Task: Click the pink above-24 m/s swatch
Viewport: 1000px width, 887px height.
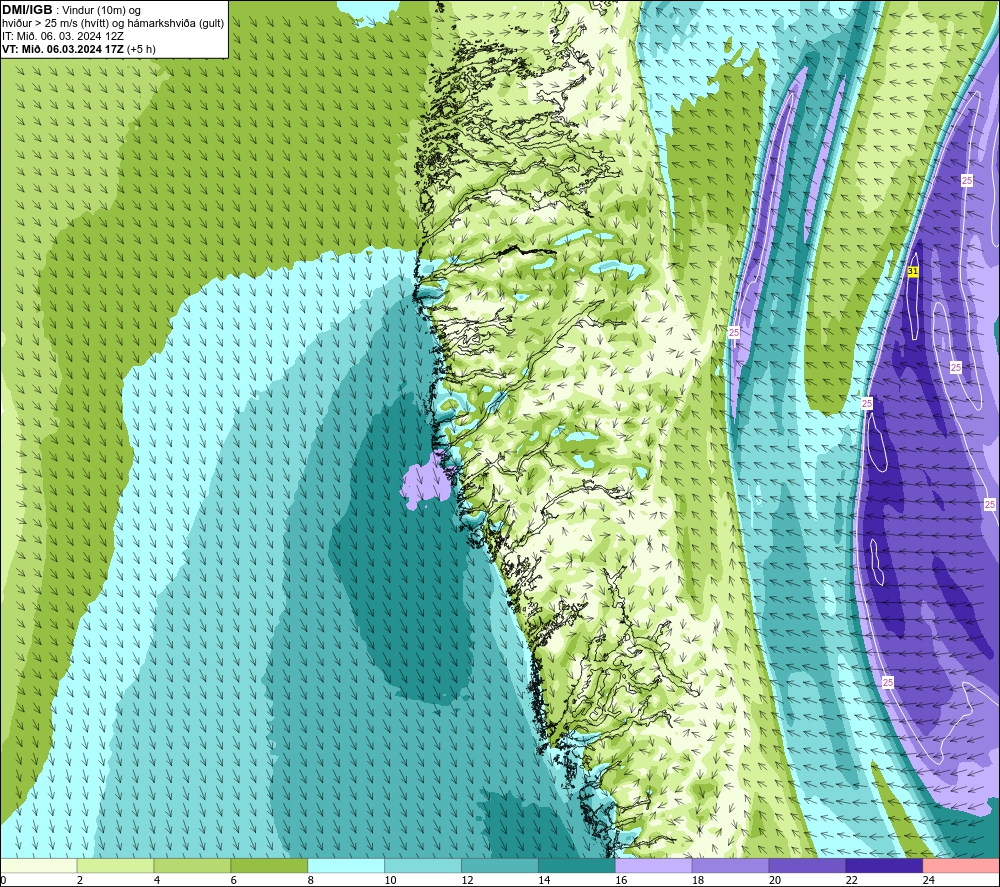Action: pyautogui.click(x=961, y=866)
